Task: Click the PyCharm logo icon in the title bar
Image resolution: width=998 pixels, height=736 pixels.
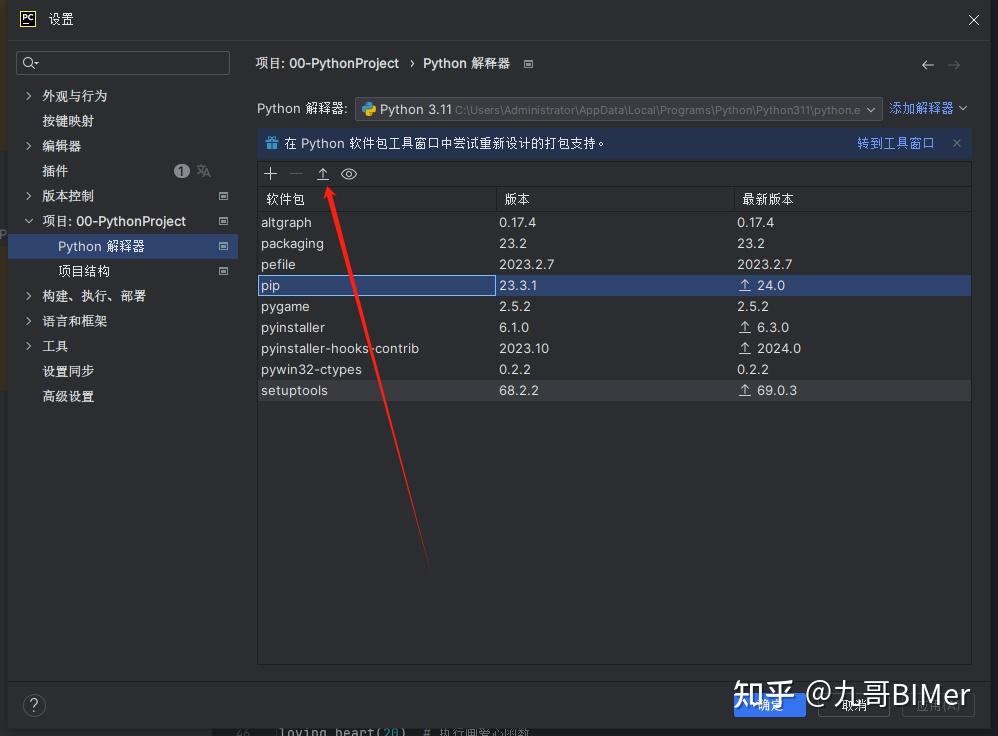Action: point(28,19)
